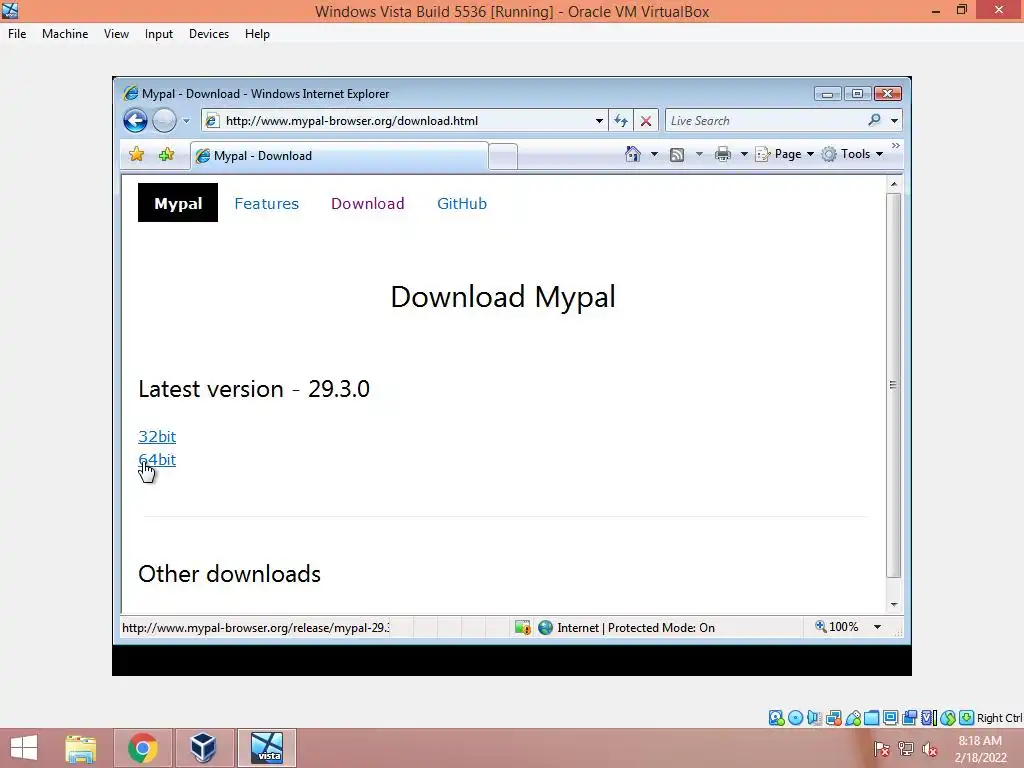Viewport: 1024px width, 768px height.
Task: Open the VirtualBox Machine menu
Action: [65, 34]
